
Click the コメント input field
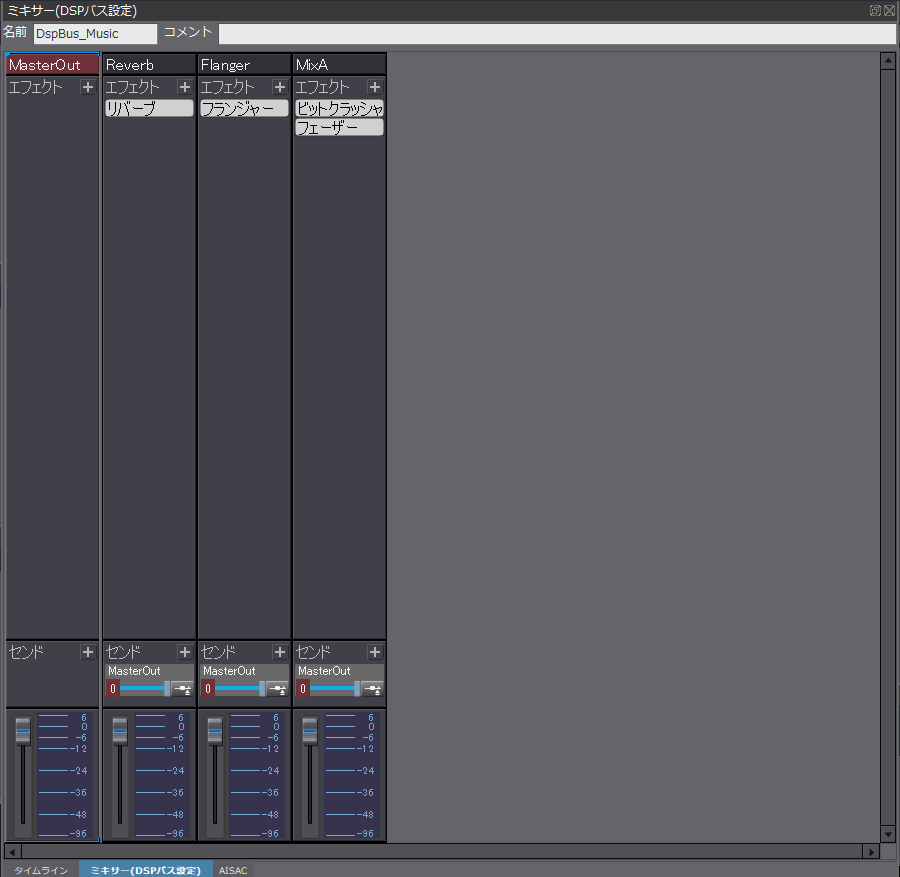coord(557,34)
